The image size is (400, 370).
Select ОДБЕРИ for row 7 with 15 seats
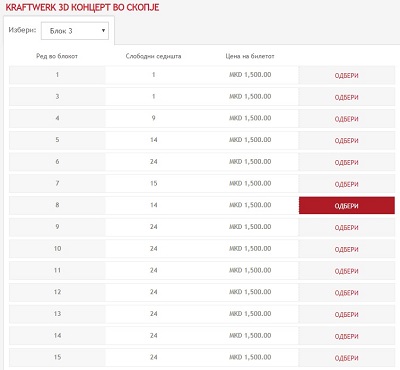pos(347,184)
